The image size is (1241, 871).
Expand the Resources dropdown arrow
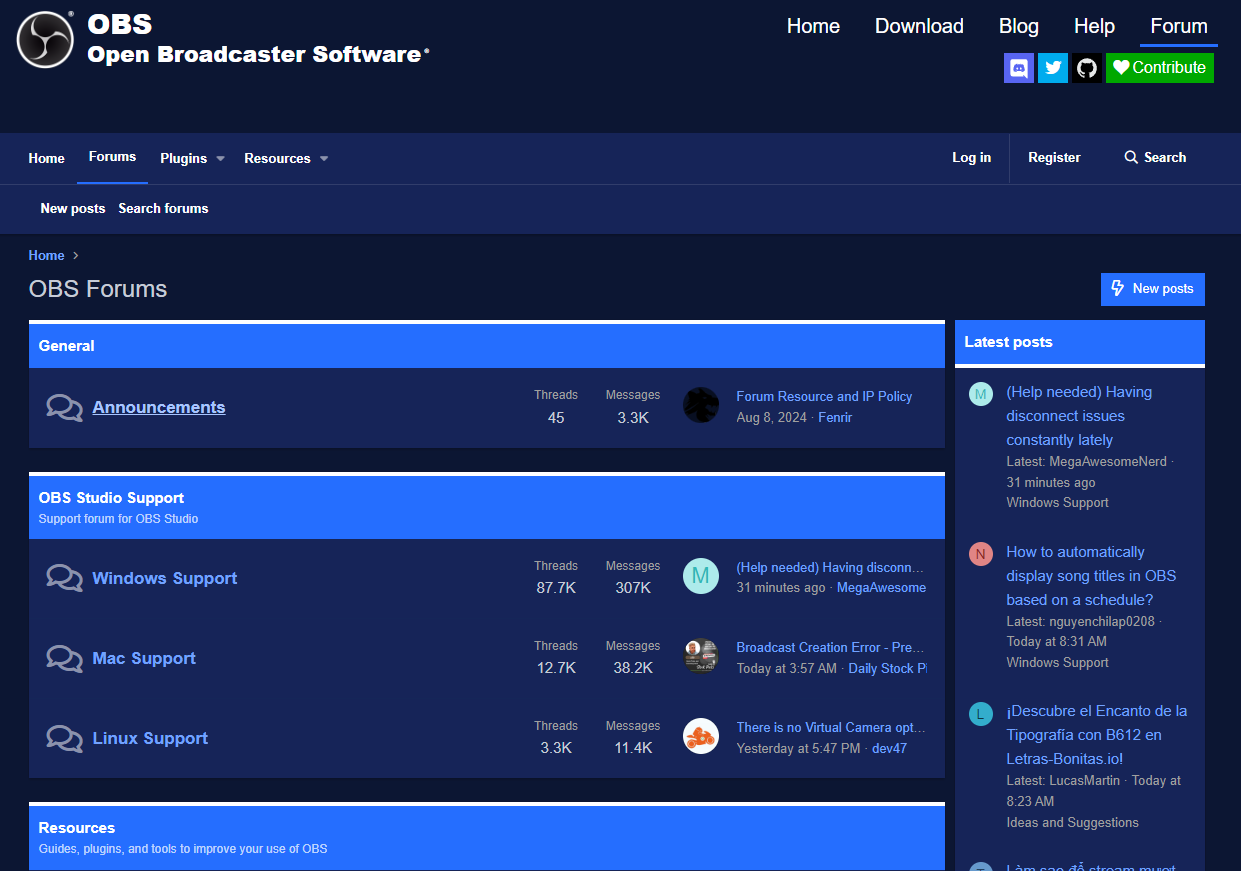point(324,159)
